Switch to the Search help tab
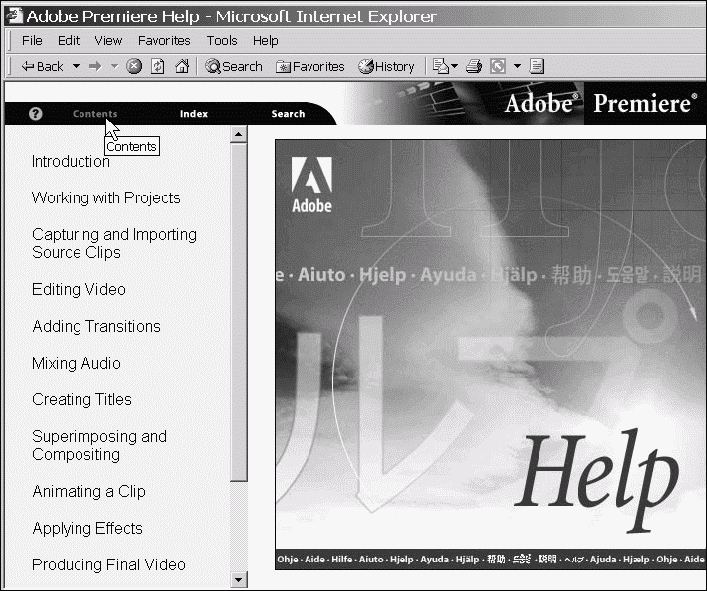The width and height of the screenshot is (707, 591). click(x=288, y=114)
